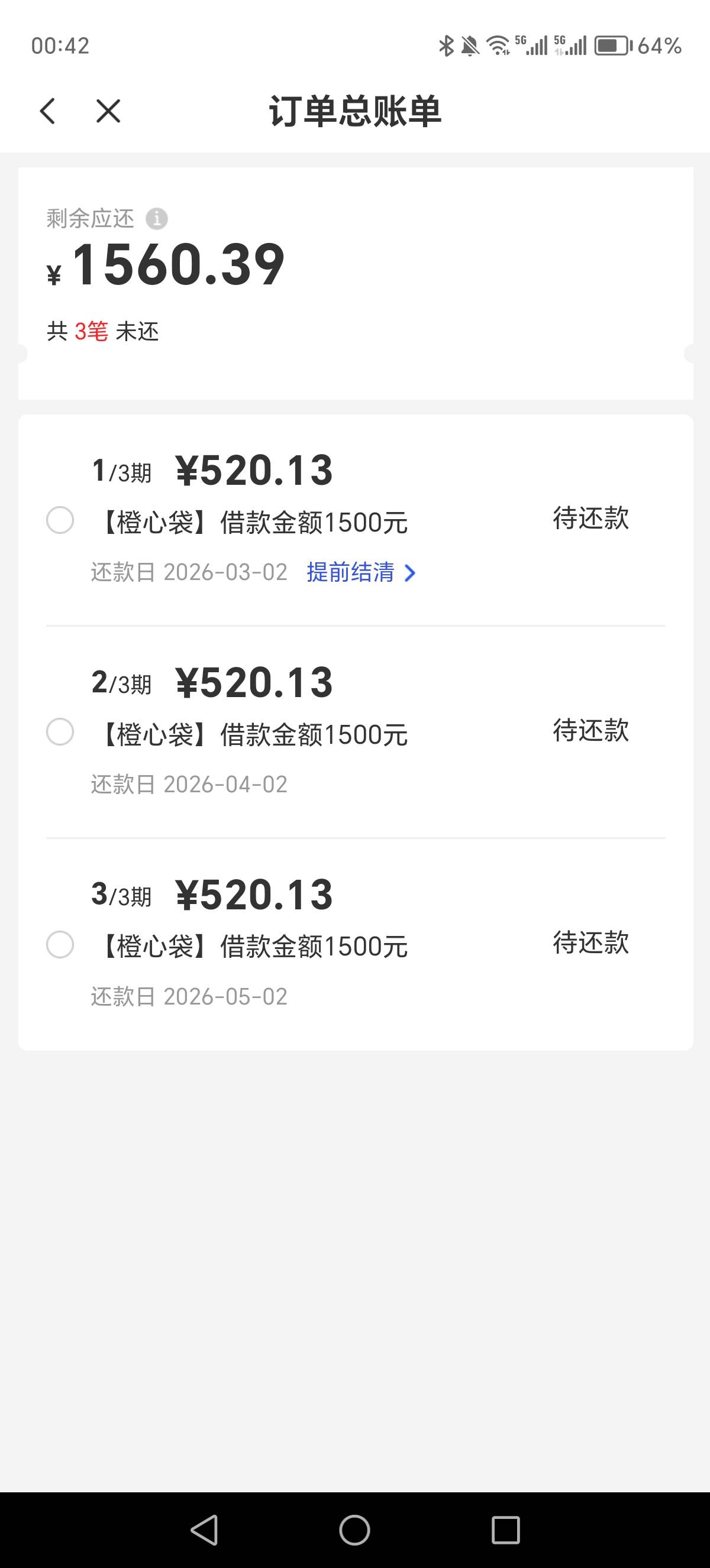Tap the ¥1560.39 remaining amount
710x1568 pixels.
click(178, 265)
